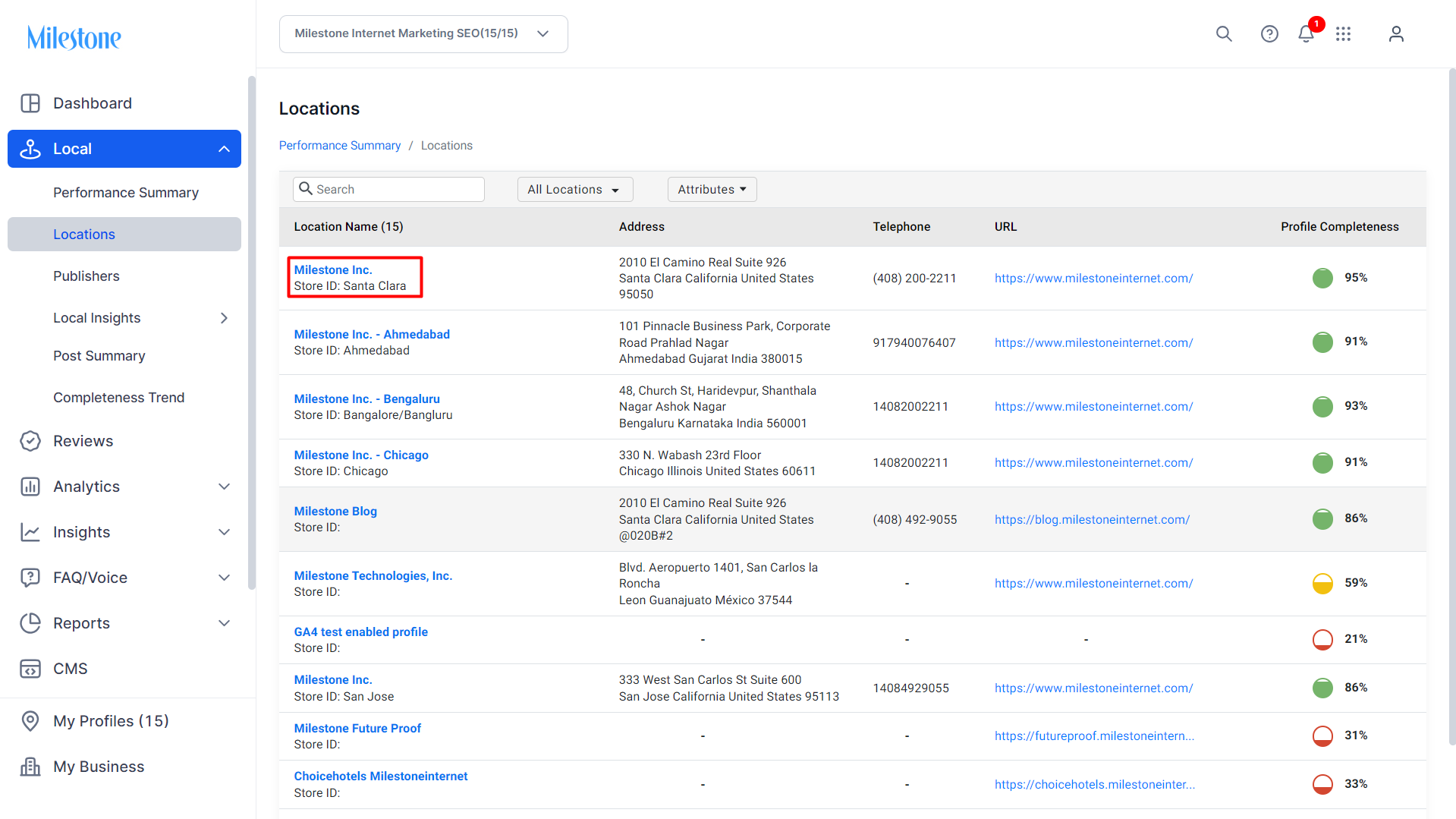Open the futureproof.milestoneintern URL
1456x819 pixels.
coord(1094,736)
